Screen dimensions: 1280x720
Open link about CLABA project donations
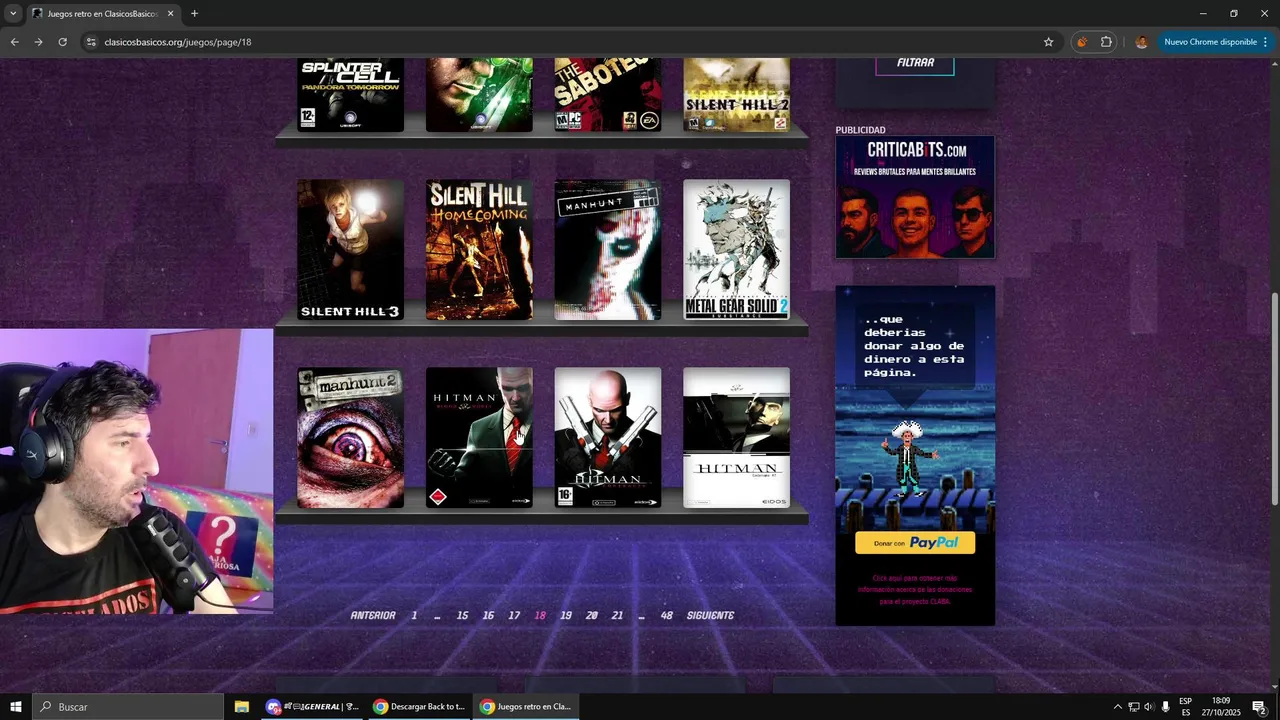pyautogui.click(x=915, y=590)
